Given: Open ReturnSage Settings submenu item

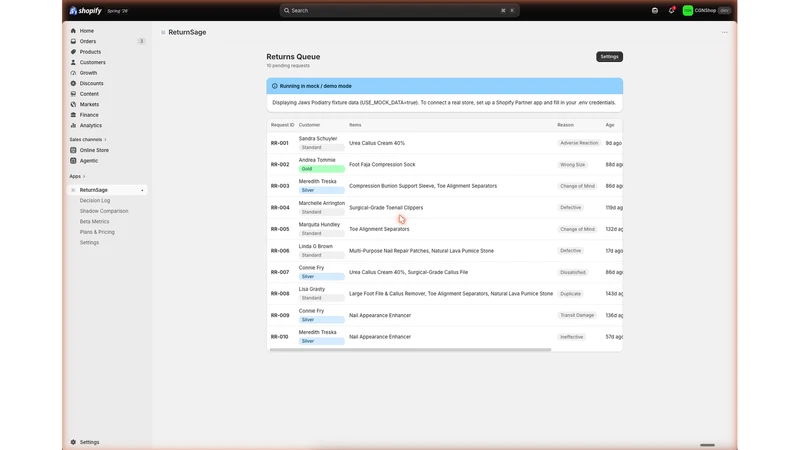Looking at the screenshot, I should point(89,242).
